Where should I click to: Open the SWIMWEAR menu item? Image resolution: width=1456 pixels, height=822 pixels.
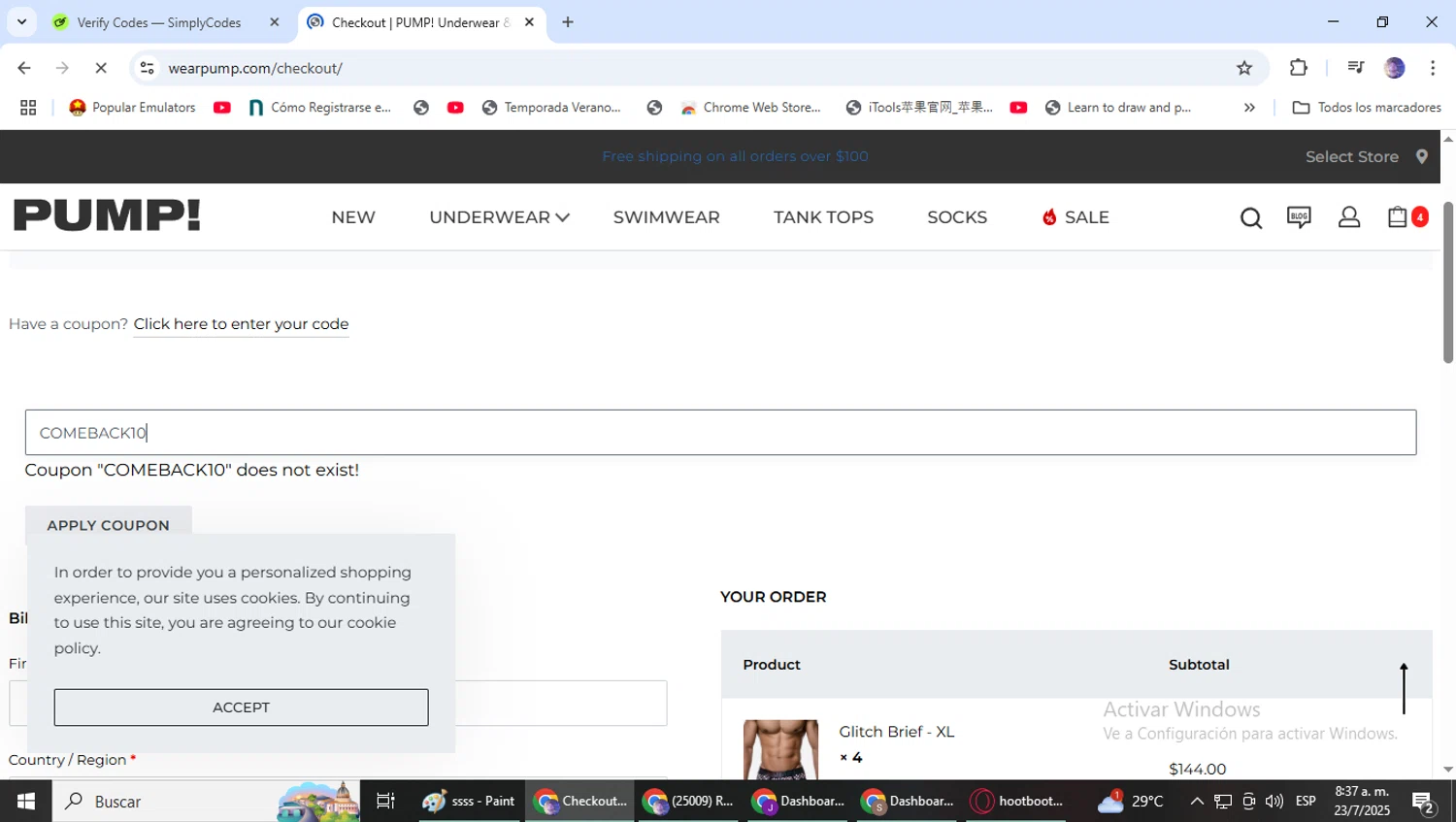coord(667,217)
